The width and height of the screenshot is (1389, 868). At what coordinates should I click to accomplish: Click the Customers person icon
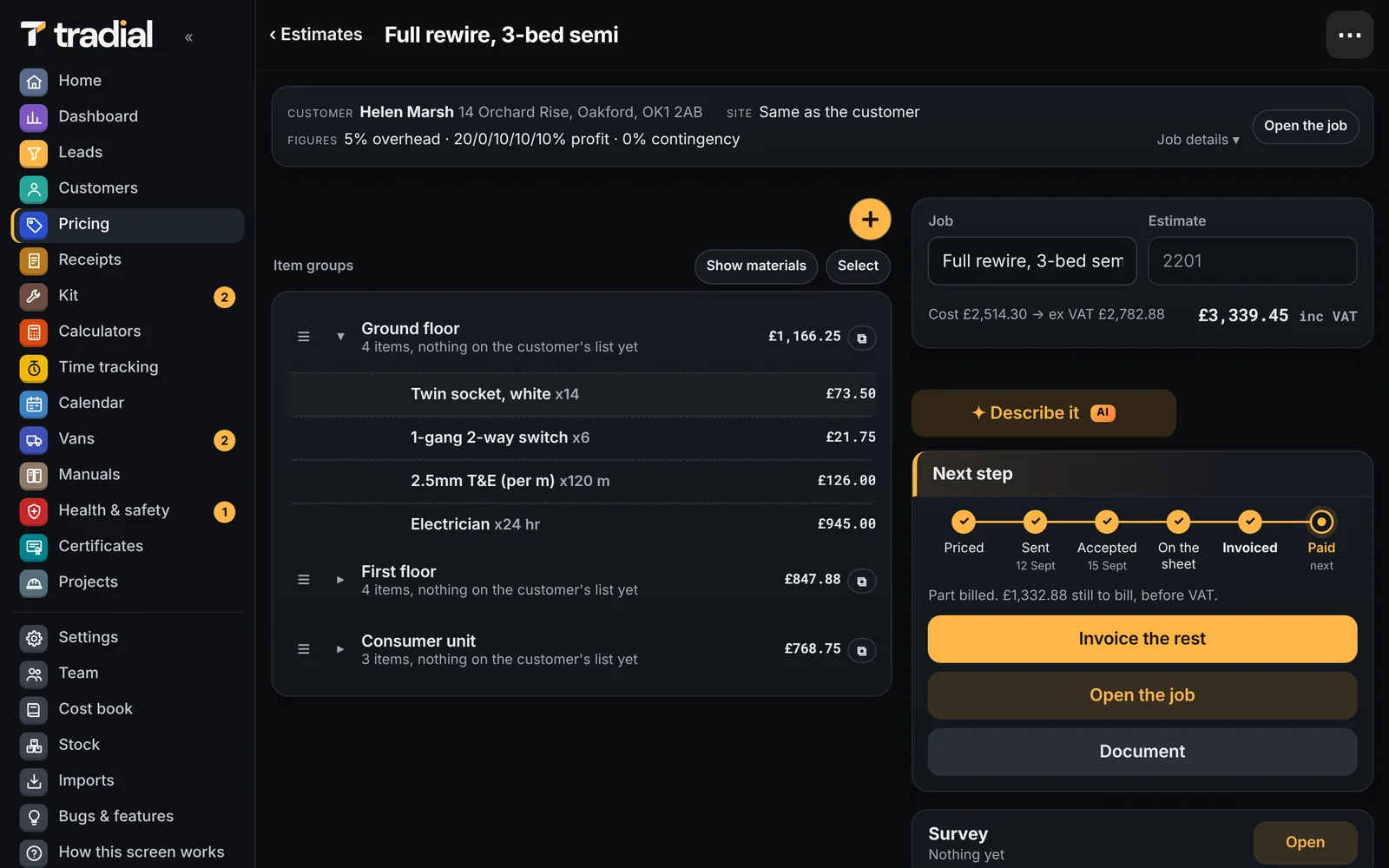pyautogui.click(x=34, y=188)
